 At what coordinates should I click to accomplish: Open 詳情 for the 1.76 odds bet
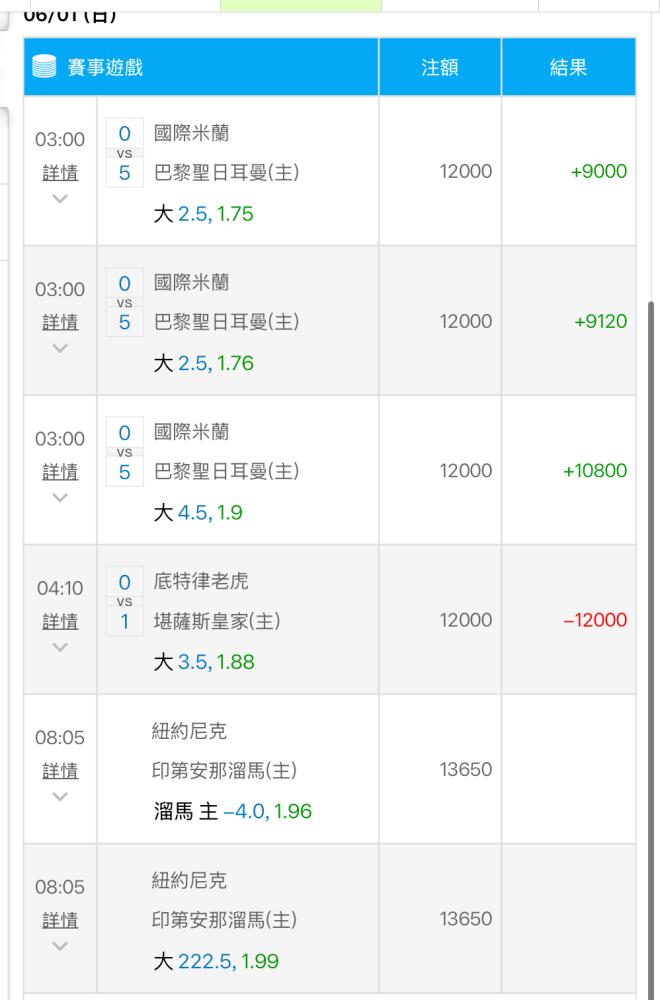pos(60,322)
